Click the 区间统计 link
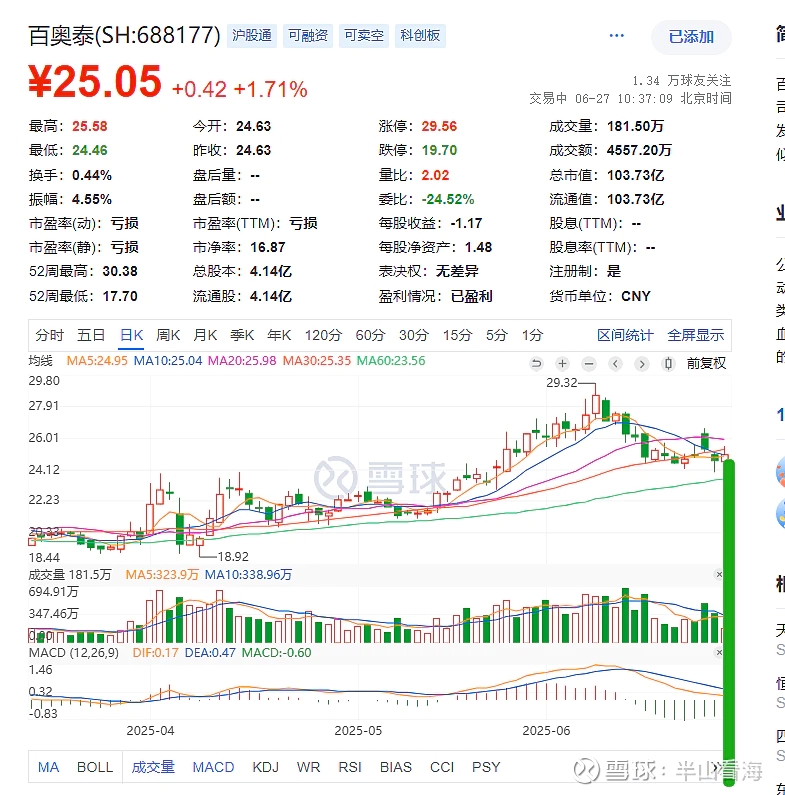Image resolution: width=785 pixels, height=795 pixels. 625,335
